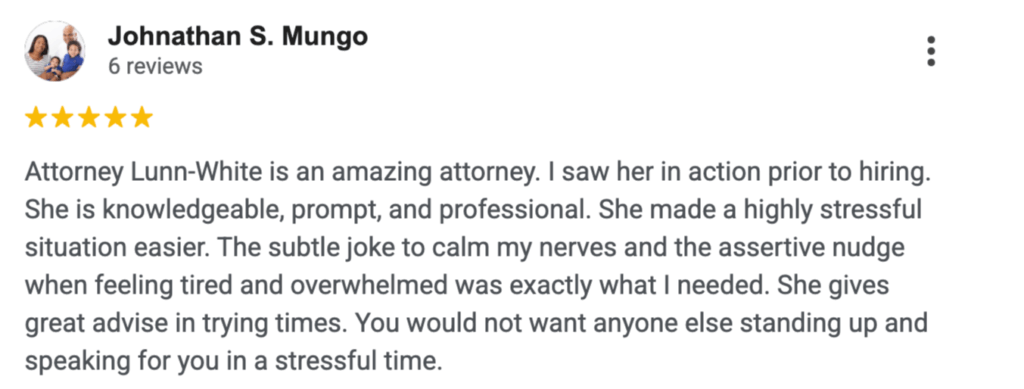Click the first gold rating star
The width and height of the screenshot is (1024, 389).
[36, 118]
